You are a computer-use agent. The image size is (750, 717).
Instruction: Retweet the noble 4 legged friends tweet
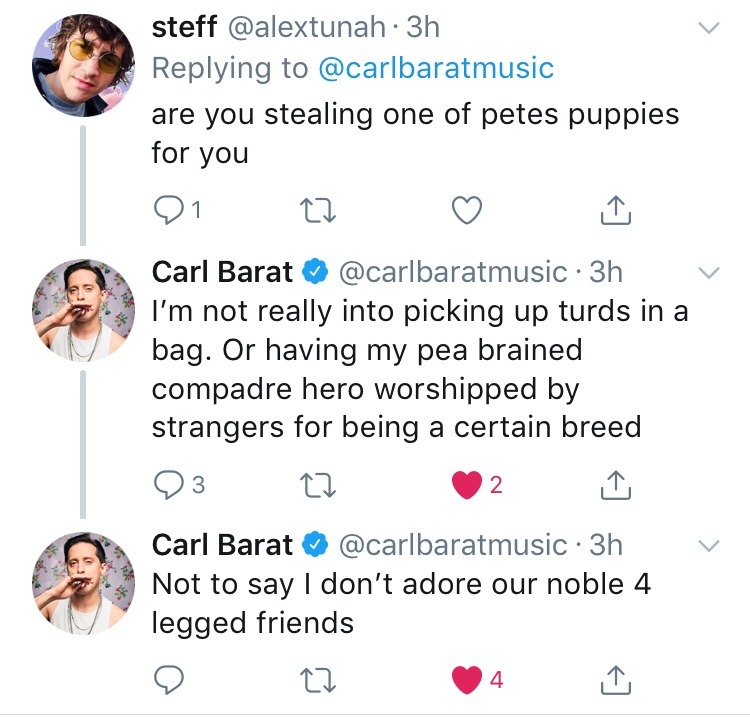(316, 680)
